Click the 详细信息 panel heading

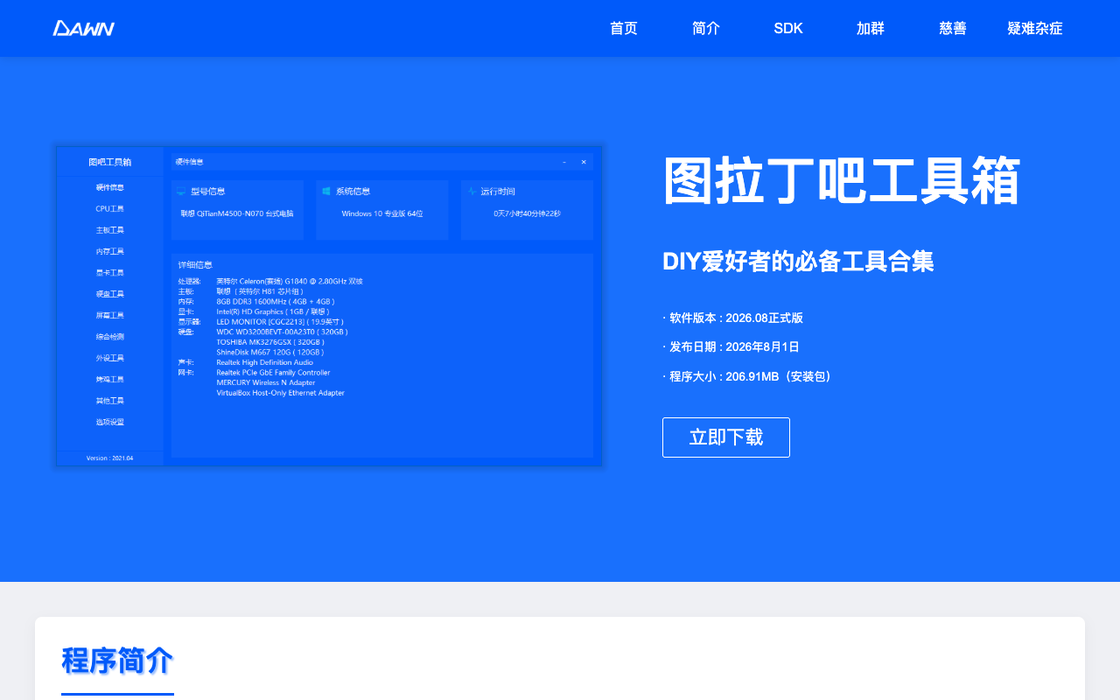click(x=195, y=265)
